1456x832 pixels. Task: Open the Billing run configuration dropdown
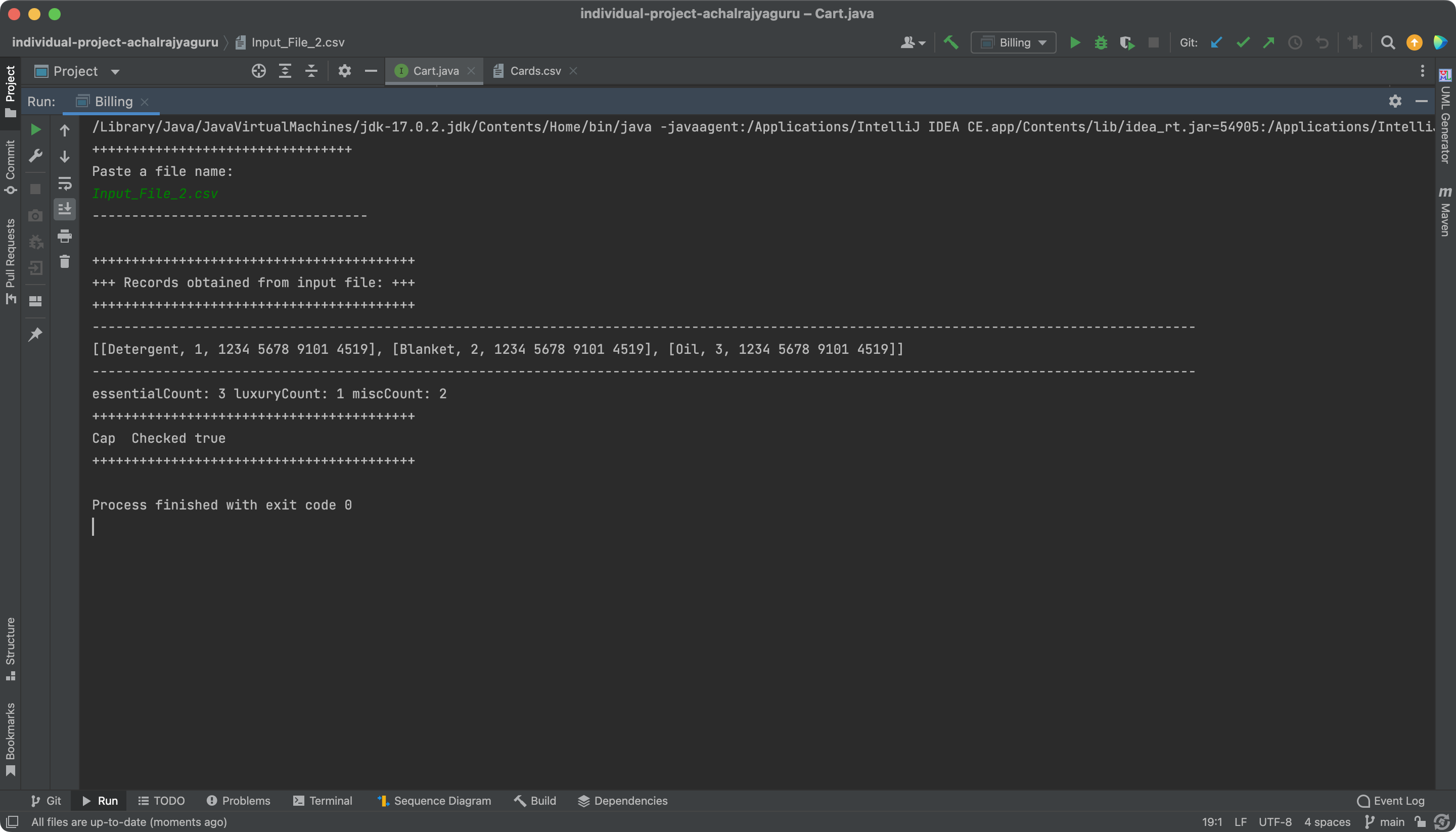click(1013, 42)
